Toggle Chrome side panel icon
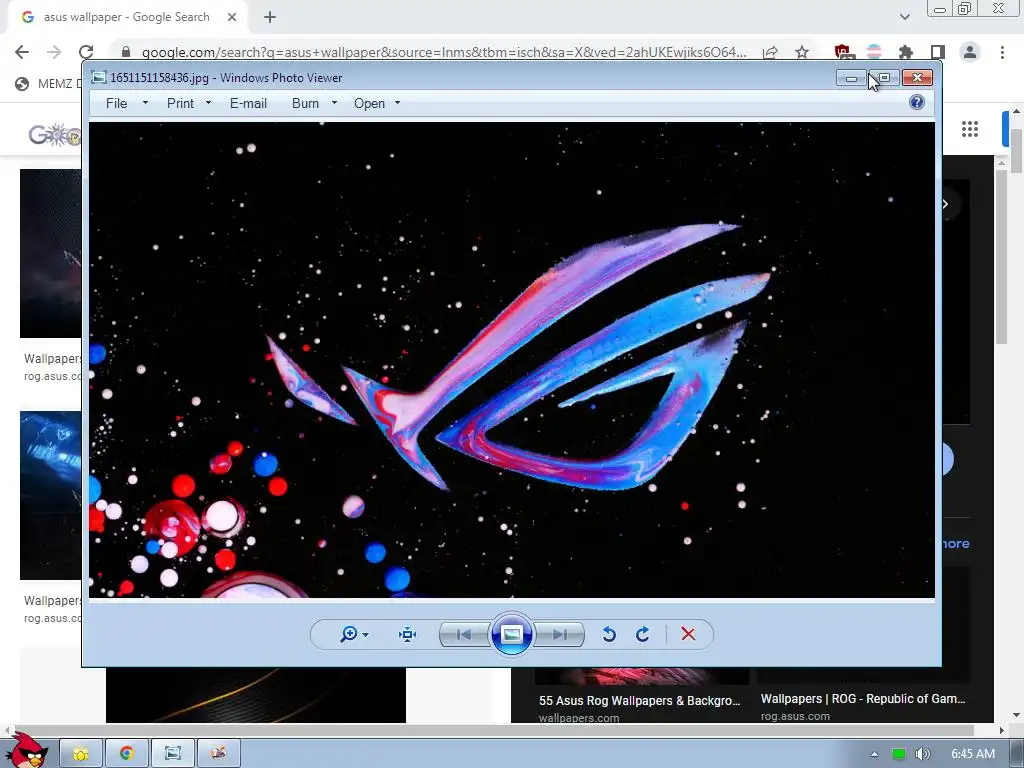 click(938, 52)
